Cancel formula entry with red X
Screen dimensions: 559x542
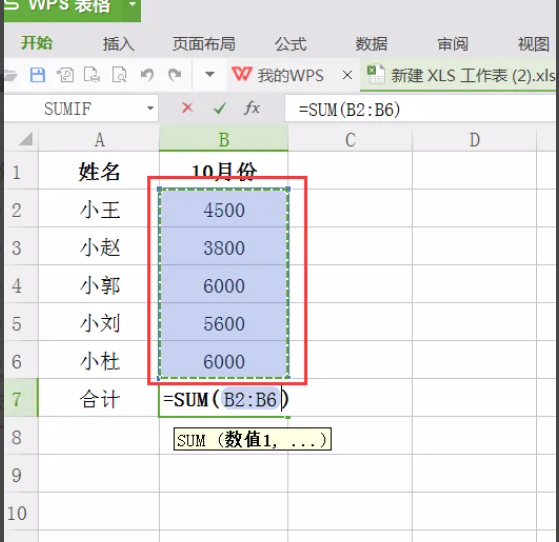click(x=188, y=108)
